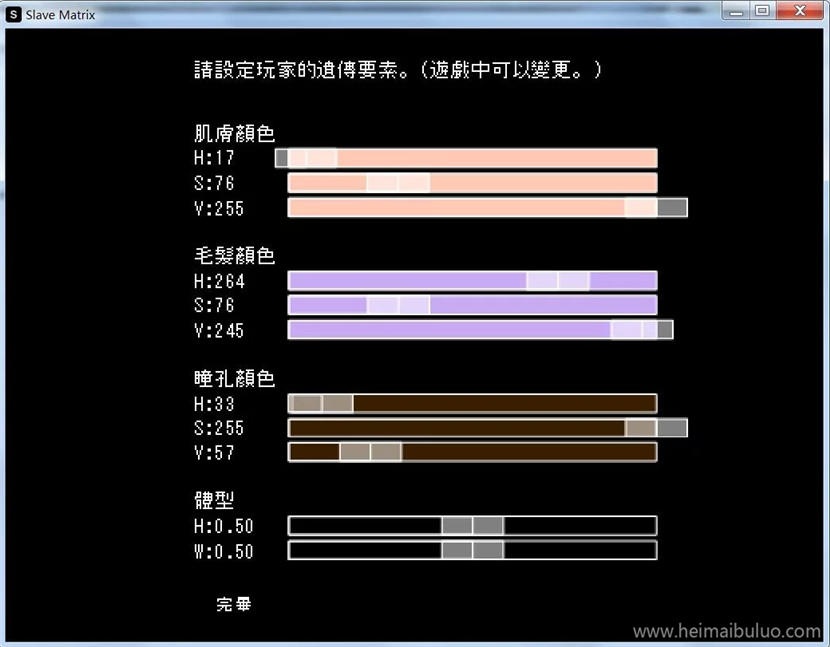Adjust the hair color saturation slider S:76
Image resolution: width=830 pixels, height=647 pixels.
[x=470, y=304]
